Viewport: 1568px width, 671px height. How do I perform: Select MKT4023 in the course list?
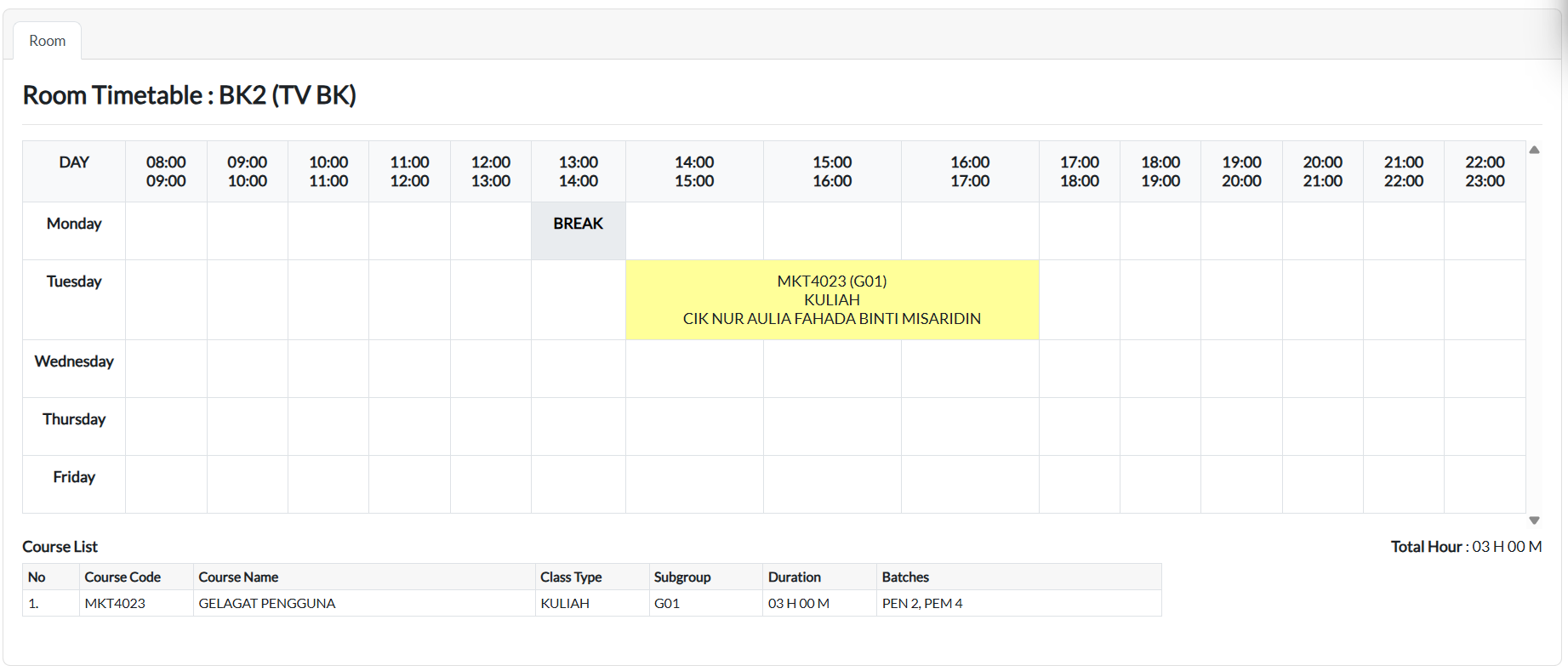pos(115,603)
